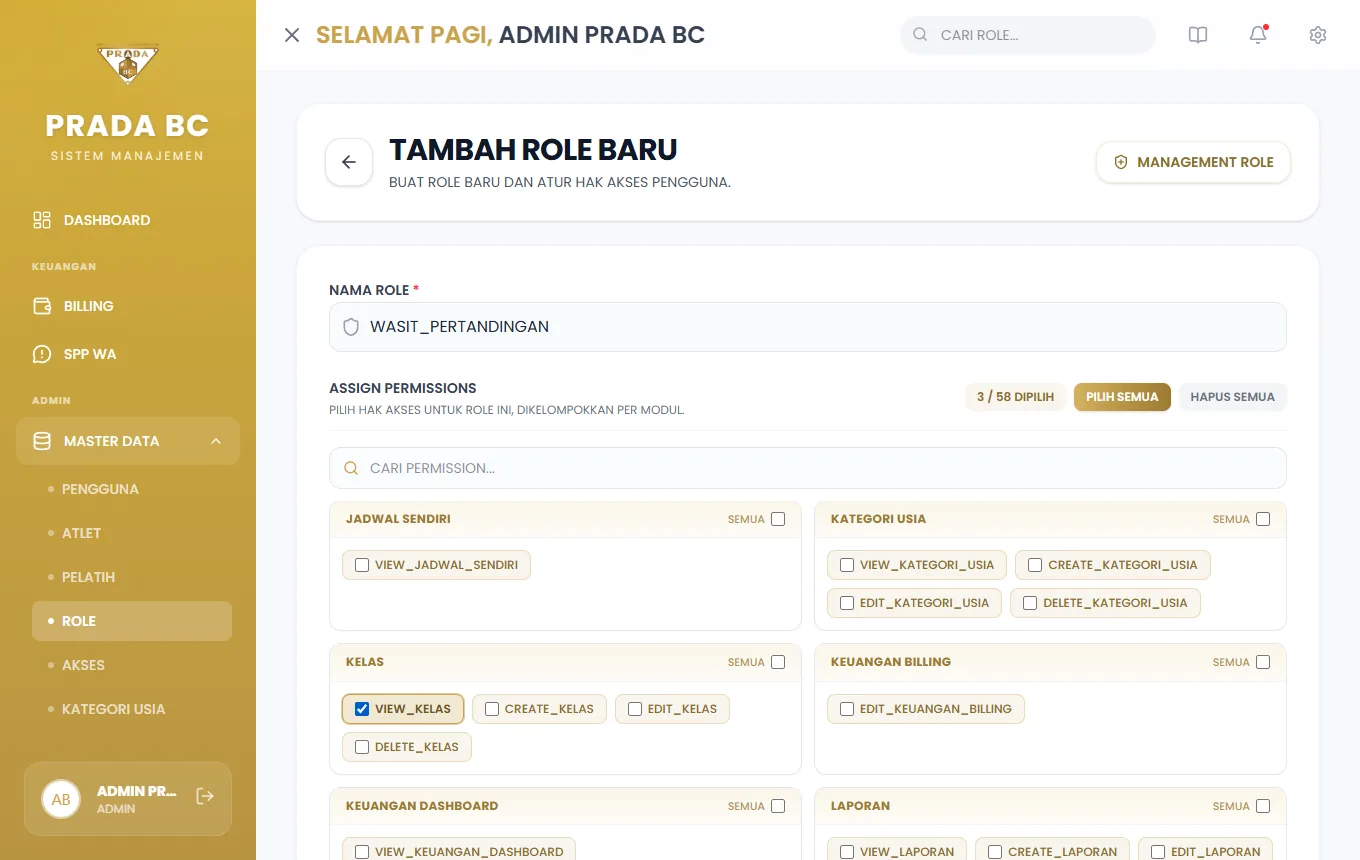Open Atlet in the sidebar
Screen dimensions: 1360x860
click(x=132, y=533)
